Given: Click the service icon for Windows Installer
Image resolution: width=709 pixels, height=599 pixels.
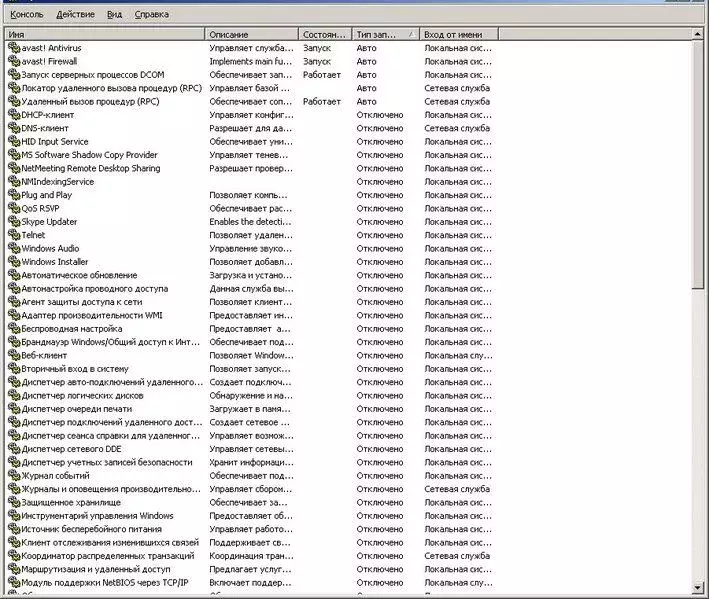Looking at the screenshot, I should [x=14, y=262].
